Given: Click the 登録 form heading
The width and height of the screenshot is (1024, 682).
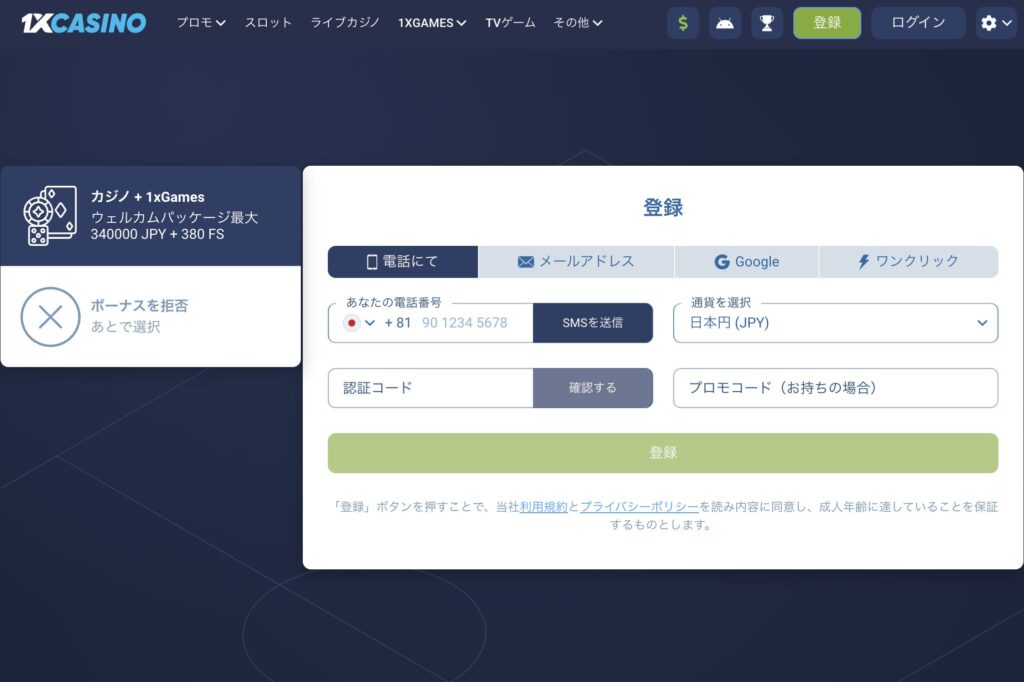Looking at the screenshot, I should pos(663,208).
